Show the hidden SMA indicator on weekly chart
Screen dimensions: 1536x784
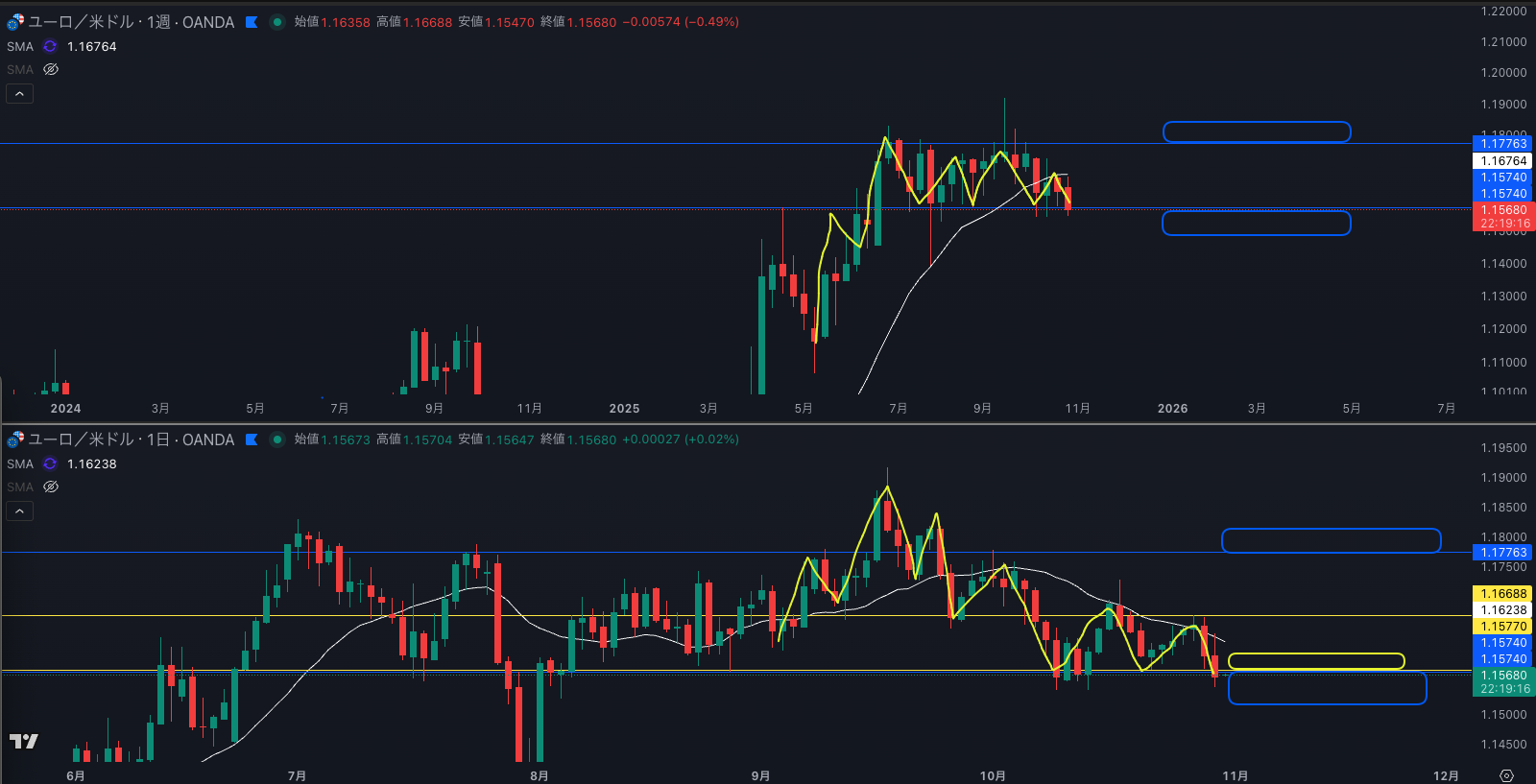pyautogui.click(x=51, y=69)
